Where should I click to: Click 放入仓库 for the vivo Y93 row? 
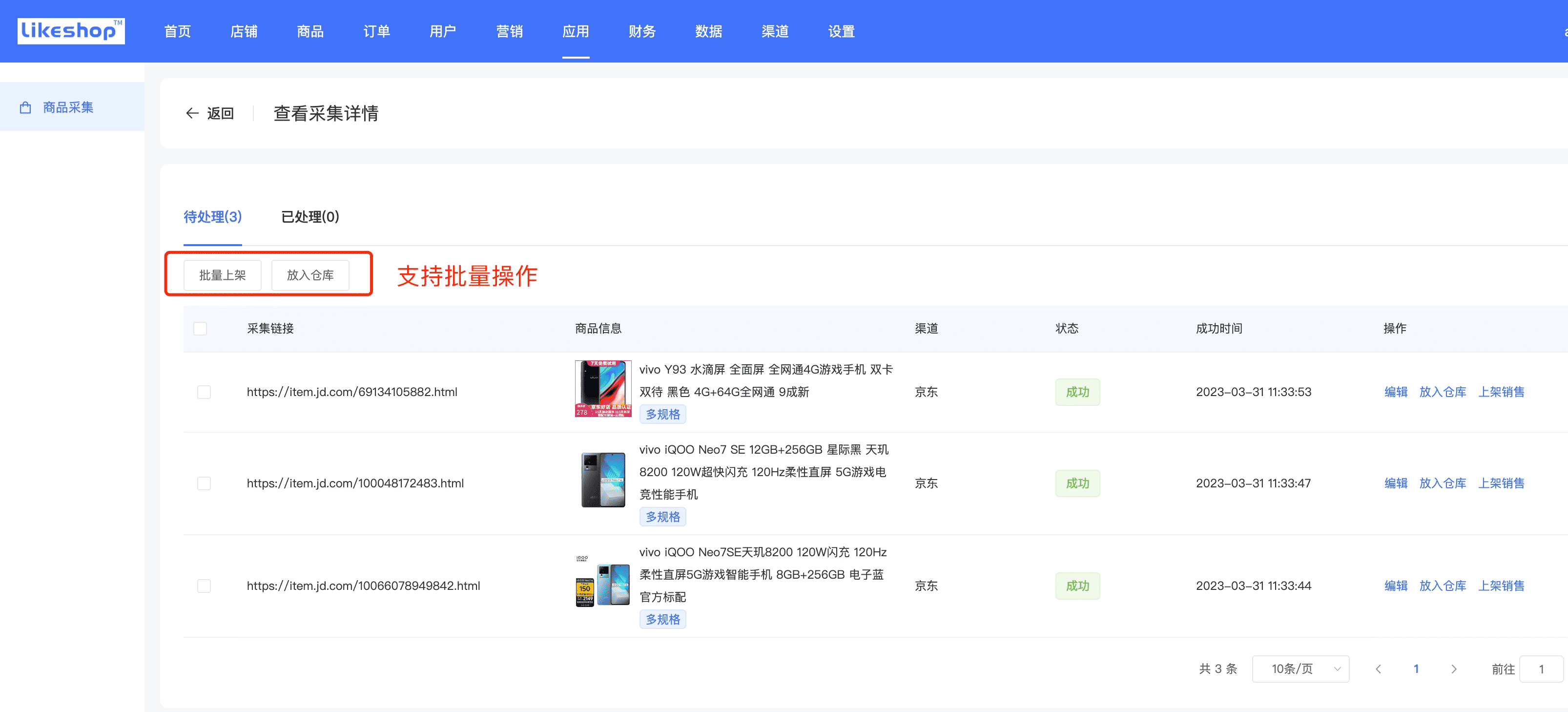point(1443,392)
